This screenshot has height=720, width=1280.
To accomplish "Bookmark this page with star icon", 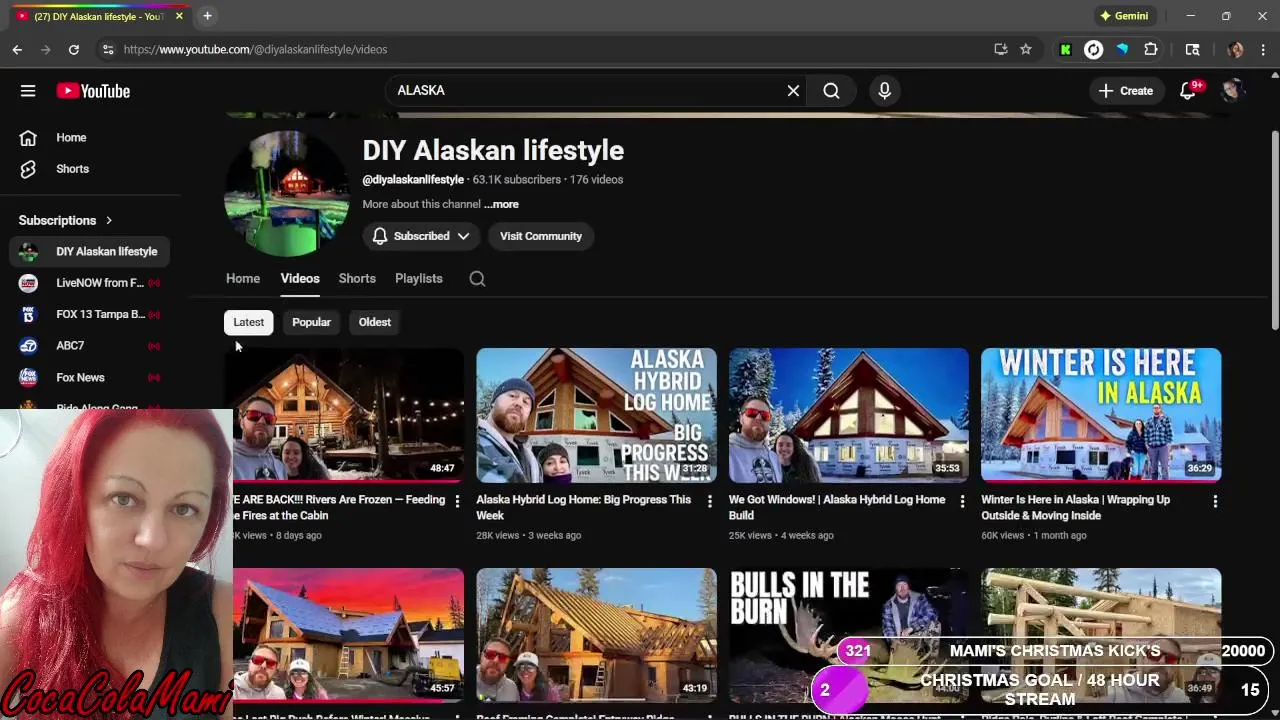I will tap(1026, 49).
